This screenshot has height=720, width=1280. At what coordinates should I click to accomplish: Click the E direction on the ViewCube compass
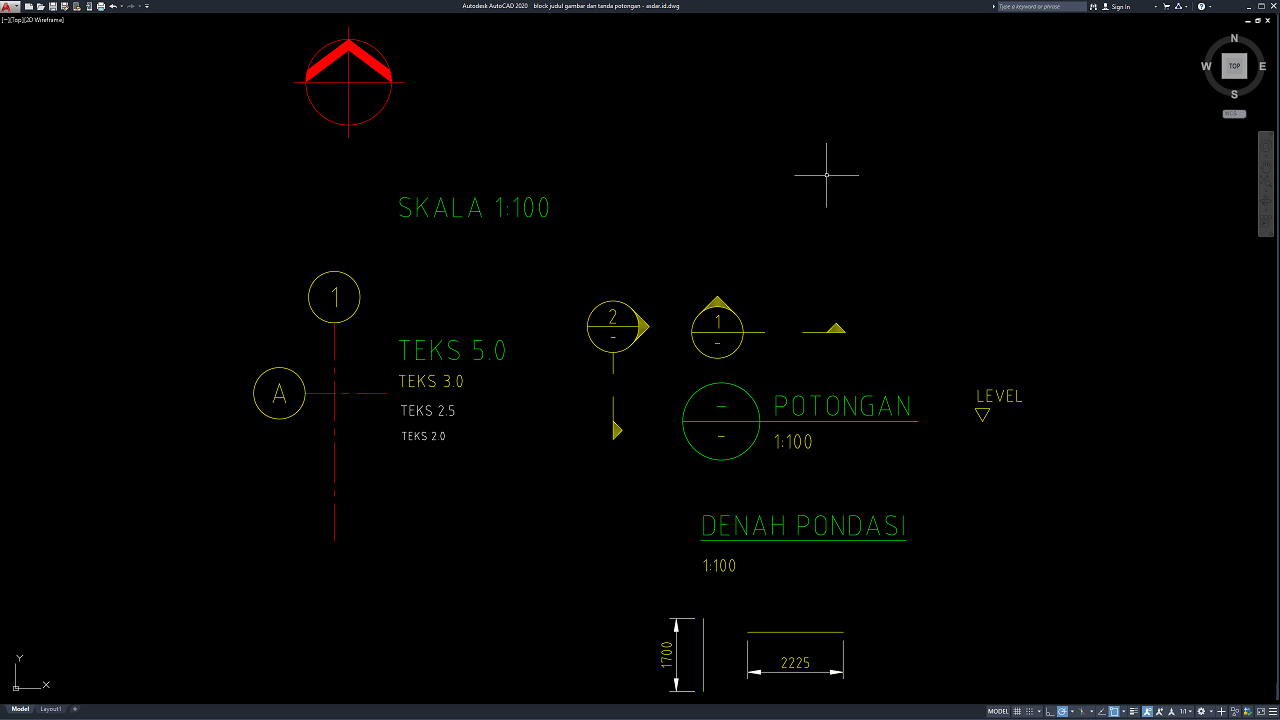(1262, 66)
